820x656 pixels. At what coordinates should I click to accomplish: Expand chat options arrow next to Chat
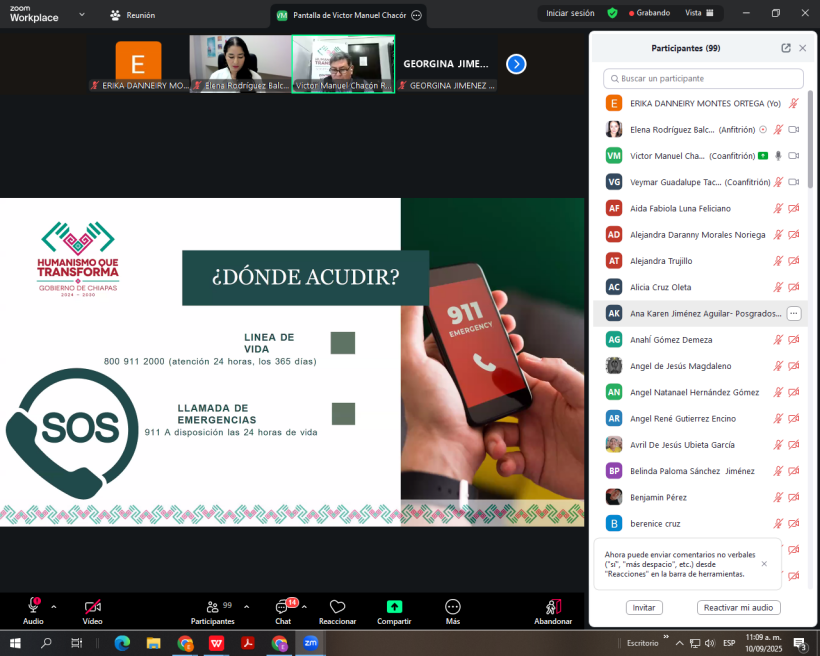[x=304, y=606]
